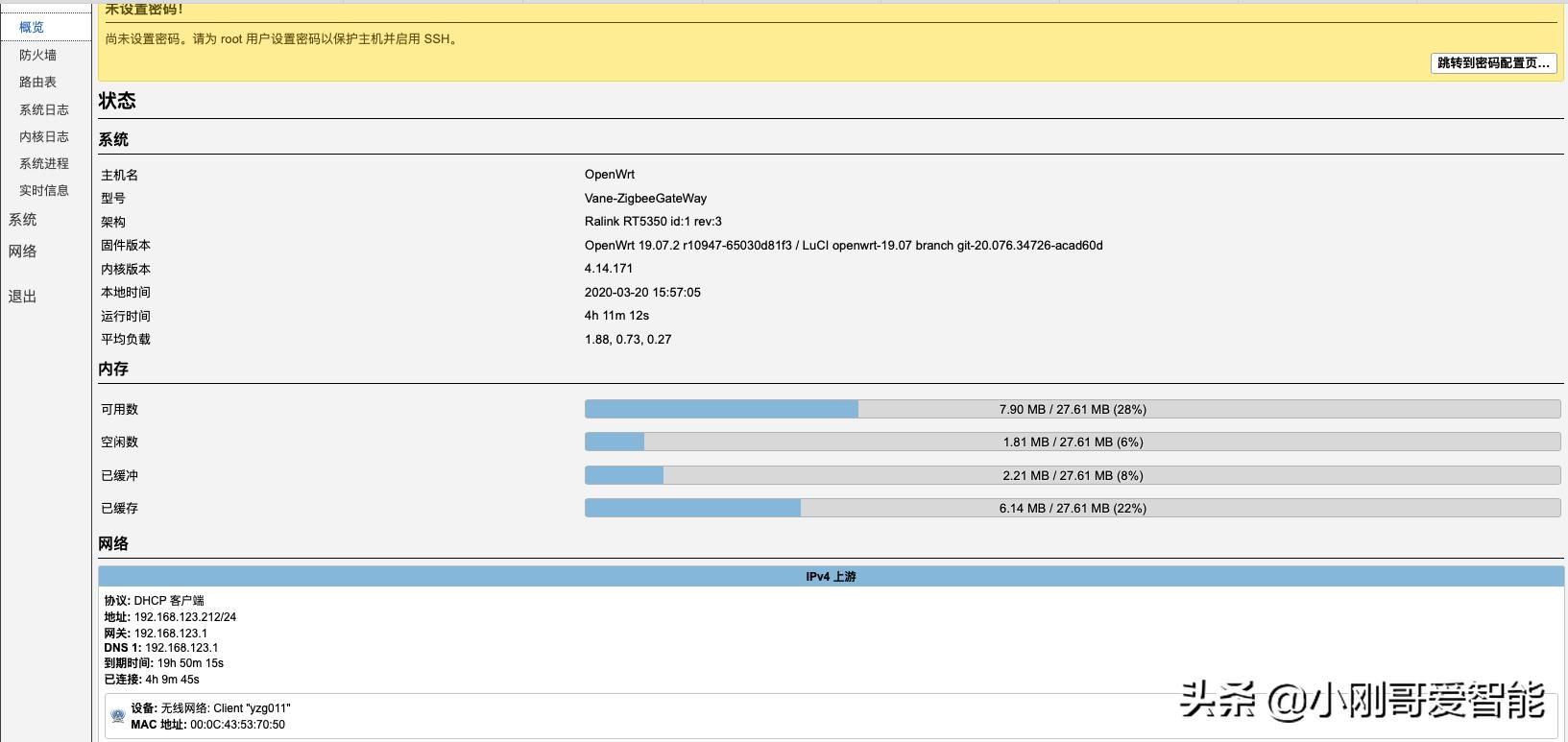Click the MAC address 00:0C:43:53:70:50

pos(237,725)
